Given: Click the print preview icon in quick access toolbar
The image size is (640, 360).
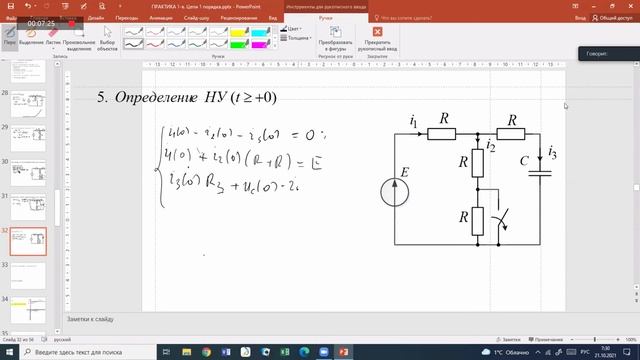Looking at the screenshot, I should (x=102, y=6).
